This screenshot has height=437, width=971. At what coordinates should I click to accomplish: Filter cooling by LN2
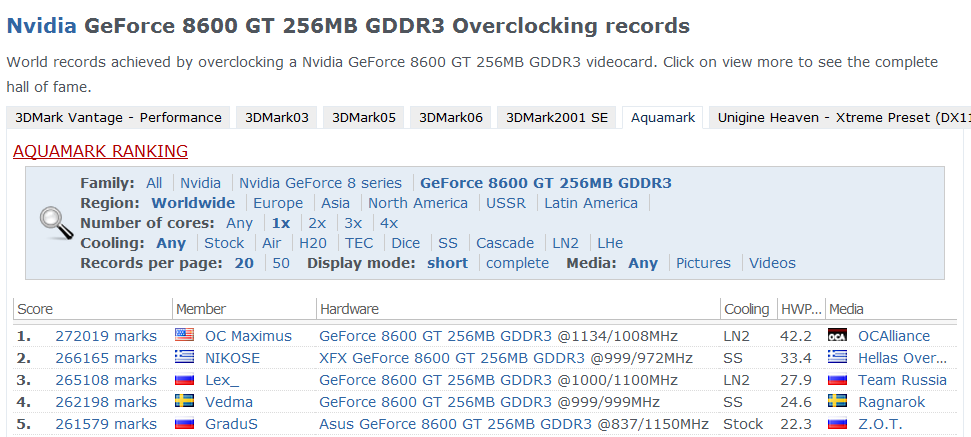tap(565, 243)
